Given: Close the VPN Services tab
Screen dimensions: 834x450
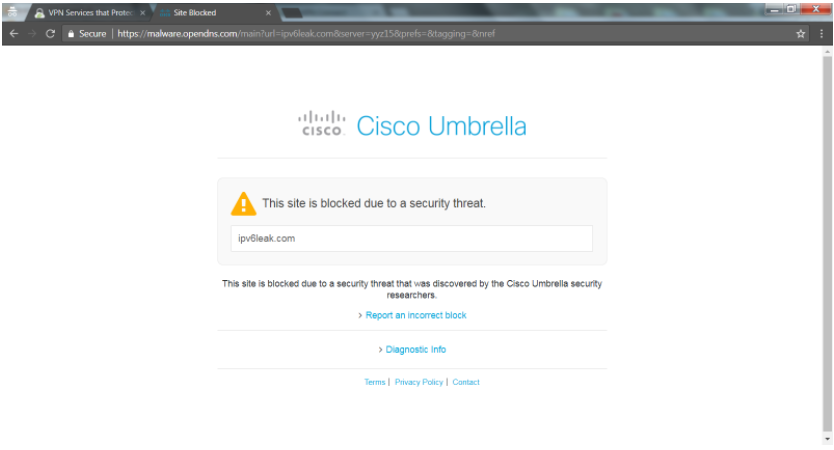Looking at the screenshot, I should [143, 13].
